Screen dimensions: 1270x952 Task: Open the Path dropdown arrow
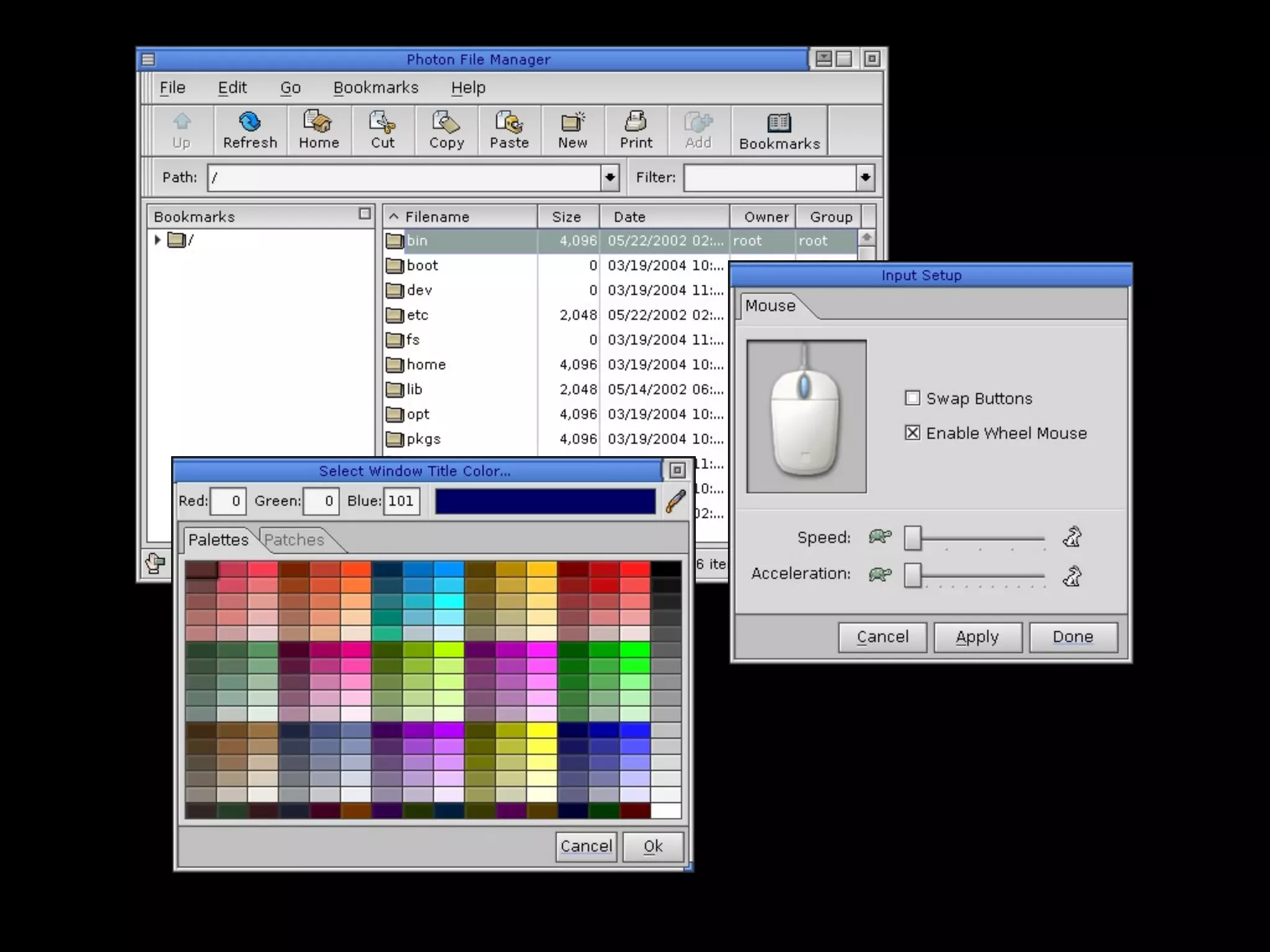click(x=610, y=178)
